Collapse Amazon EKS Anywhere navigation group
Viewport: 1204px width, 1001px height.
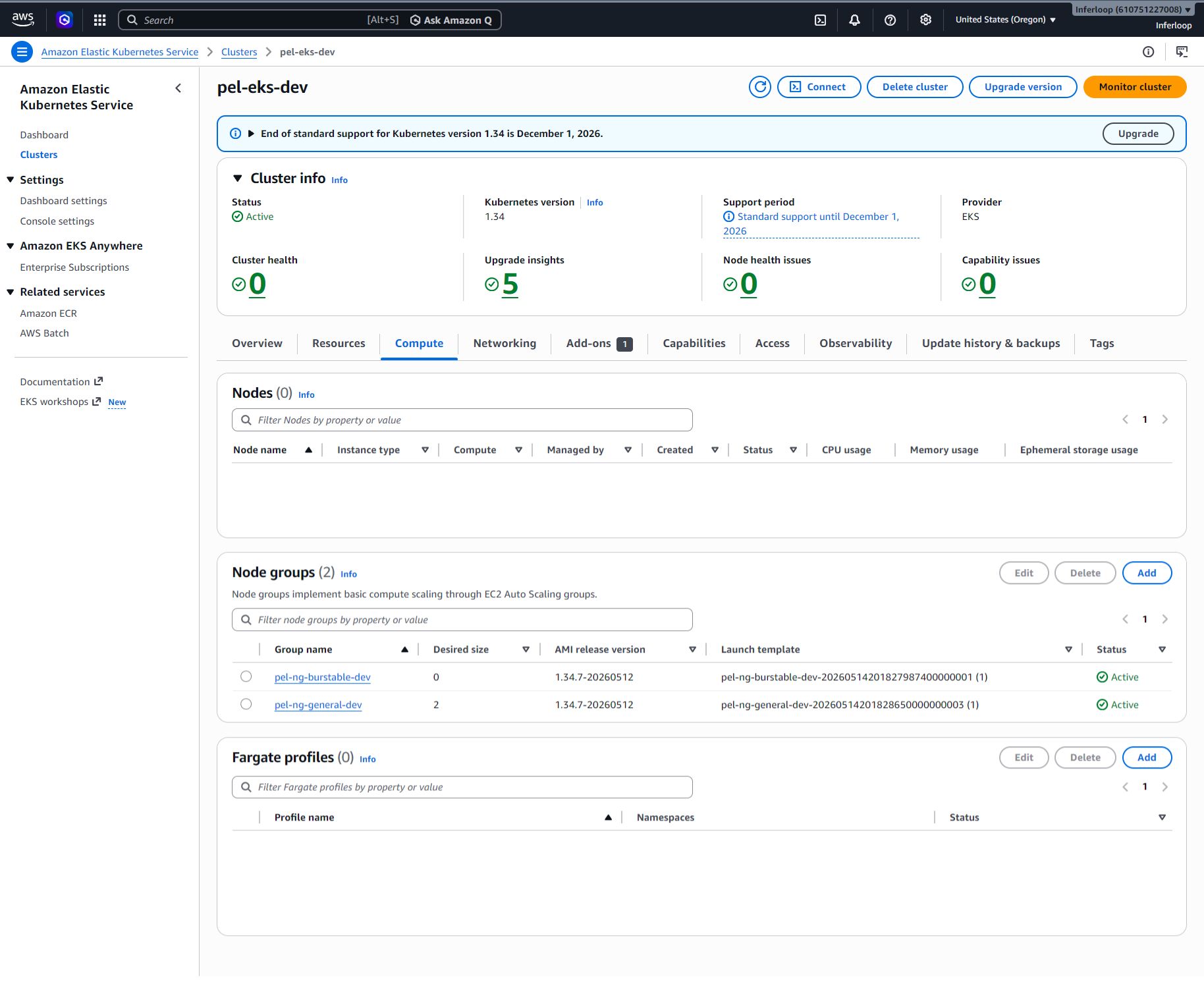[x=11, y=246]
